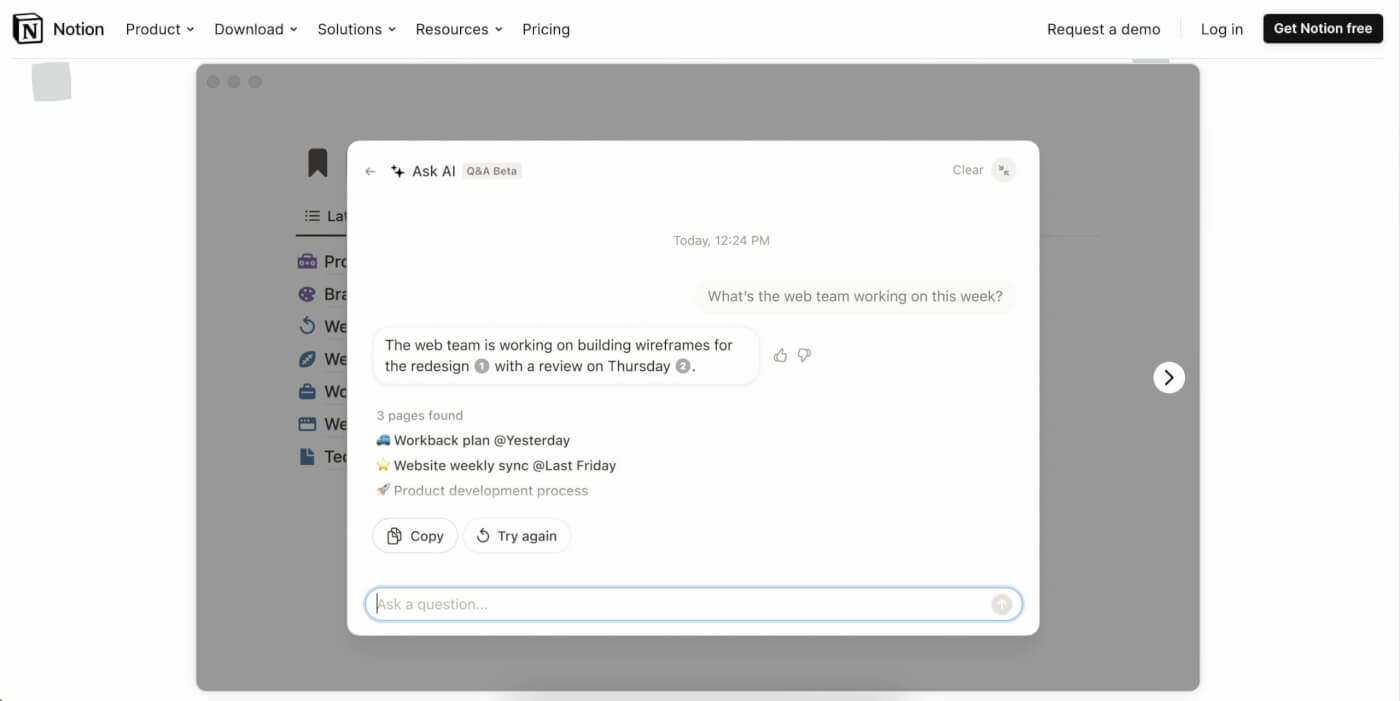Select the Copy button's clipboard icon
Image resolution: width=1400 pixels, height=701 pixels.
[394, 535]
